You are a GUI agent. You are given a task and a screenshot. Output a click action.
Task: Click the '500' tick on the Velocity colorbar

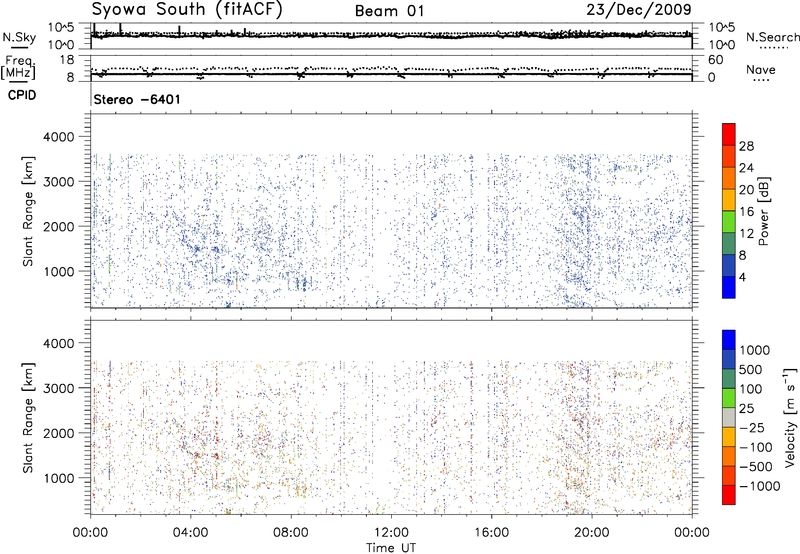(751, 369)
